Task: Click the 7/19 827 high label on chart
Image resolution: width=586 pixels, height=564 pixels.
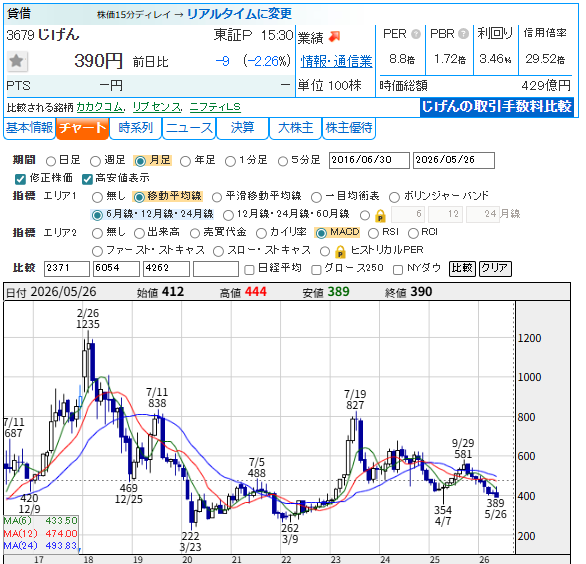Action: tap(355, 400)
